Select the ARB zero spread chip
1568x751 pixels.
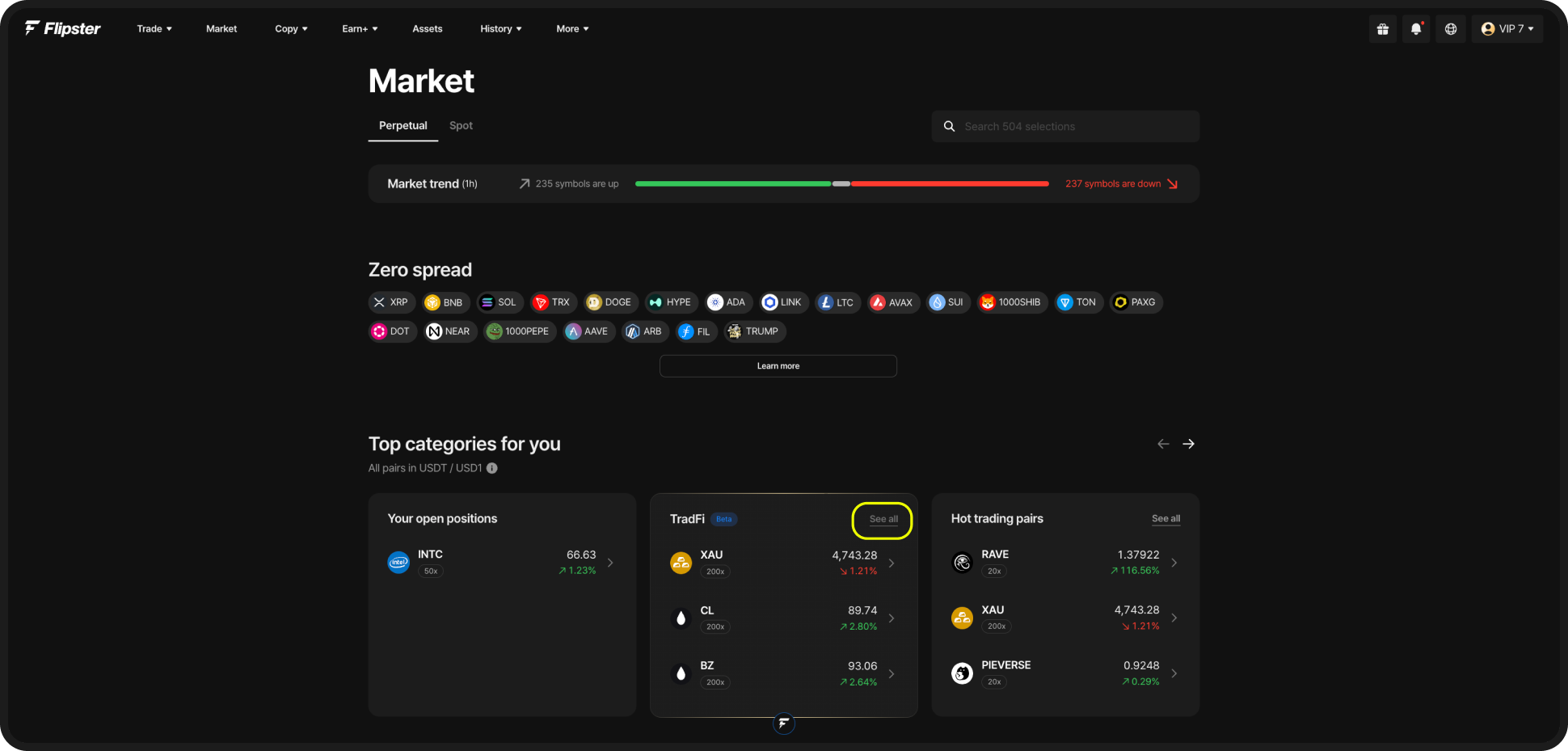click(645, 331)
